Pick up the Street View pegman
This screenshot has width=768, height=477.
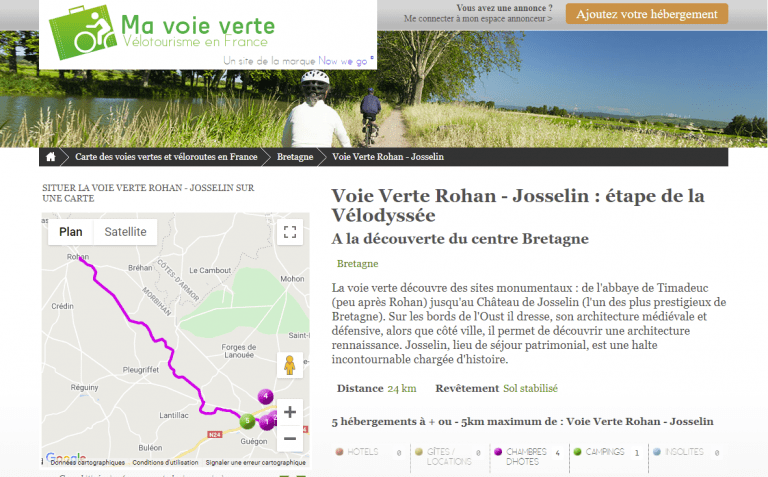pos(289,365)
